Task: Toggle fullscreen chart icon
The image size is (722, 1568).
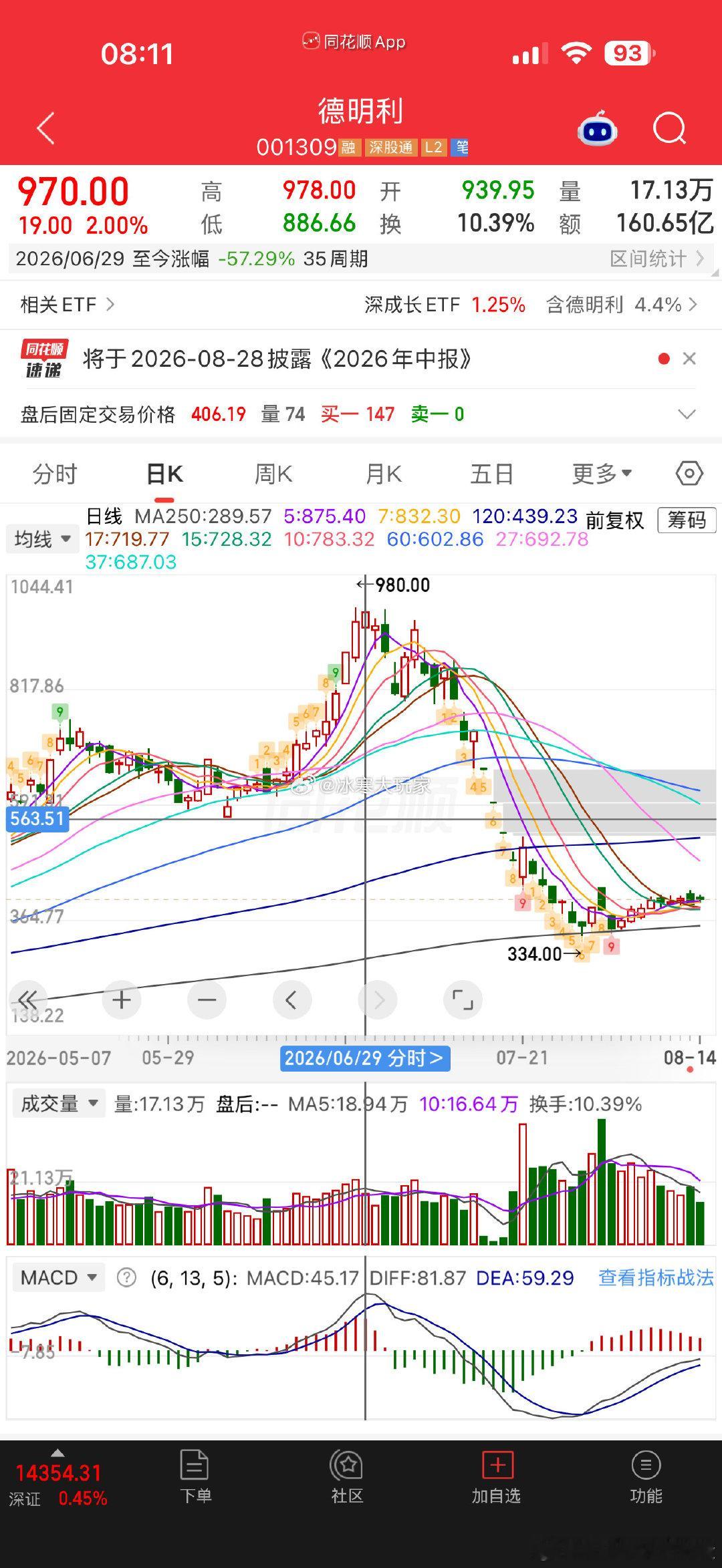Action: pos(463,1000)
